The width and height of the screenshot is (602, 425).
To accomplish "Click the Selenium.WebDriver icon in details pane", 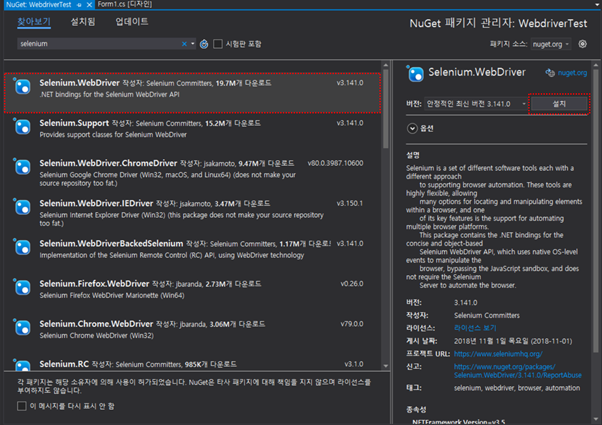I will tap(415, 74).
